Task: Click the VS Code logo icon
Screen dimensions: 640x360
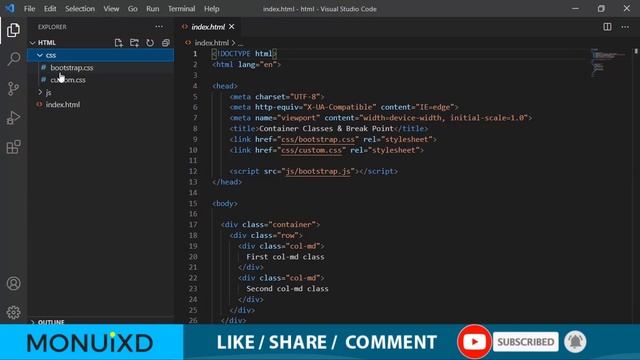Action: tap(10, 8)
